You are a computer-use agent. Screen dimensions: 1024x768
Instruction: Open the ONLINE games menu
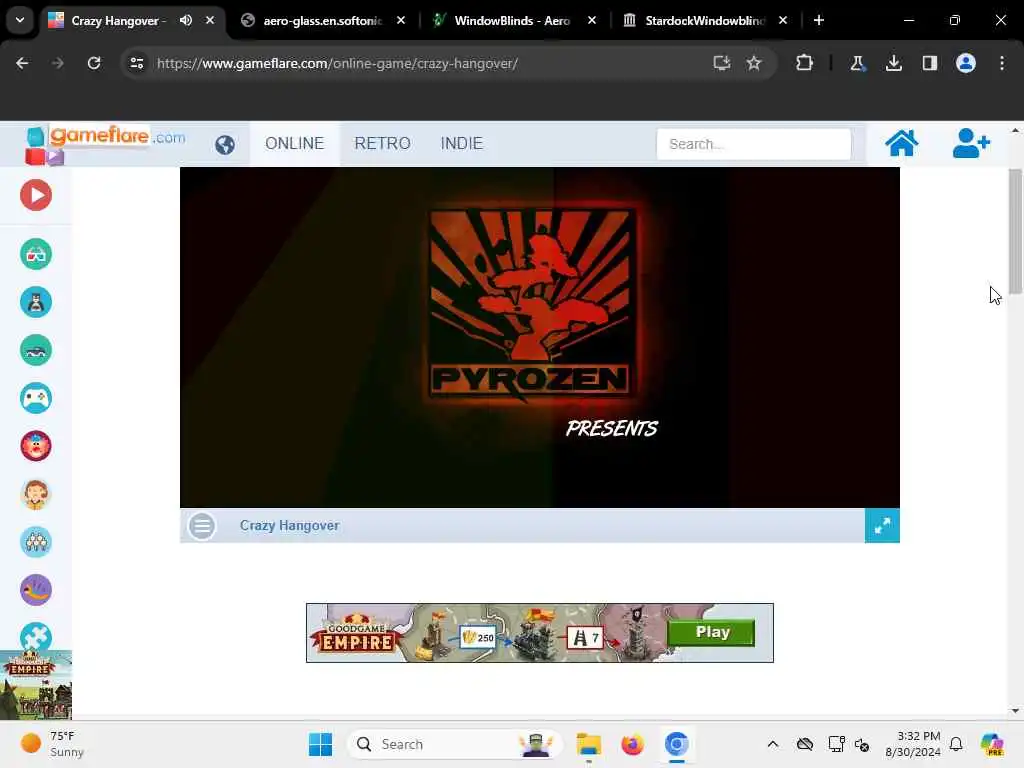[x=295, y=144]
